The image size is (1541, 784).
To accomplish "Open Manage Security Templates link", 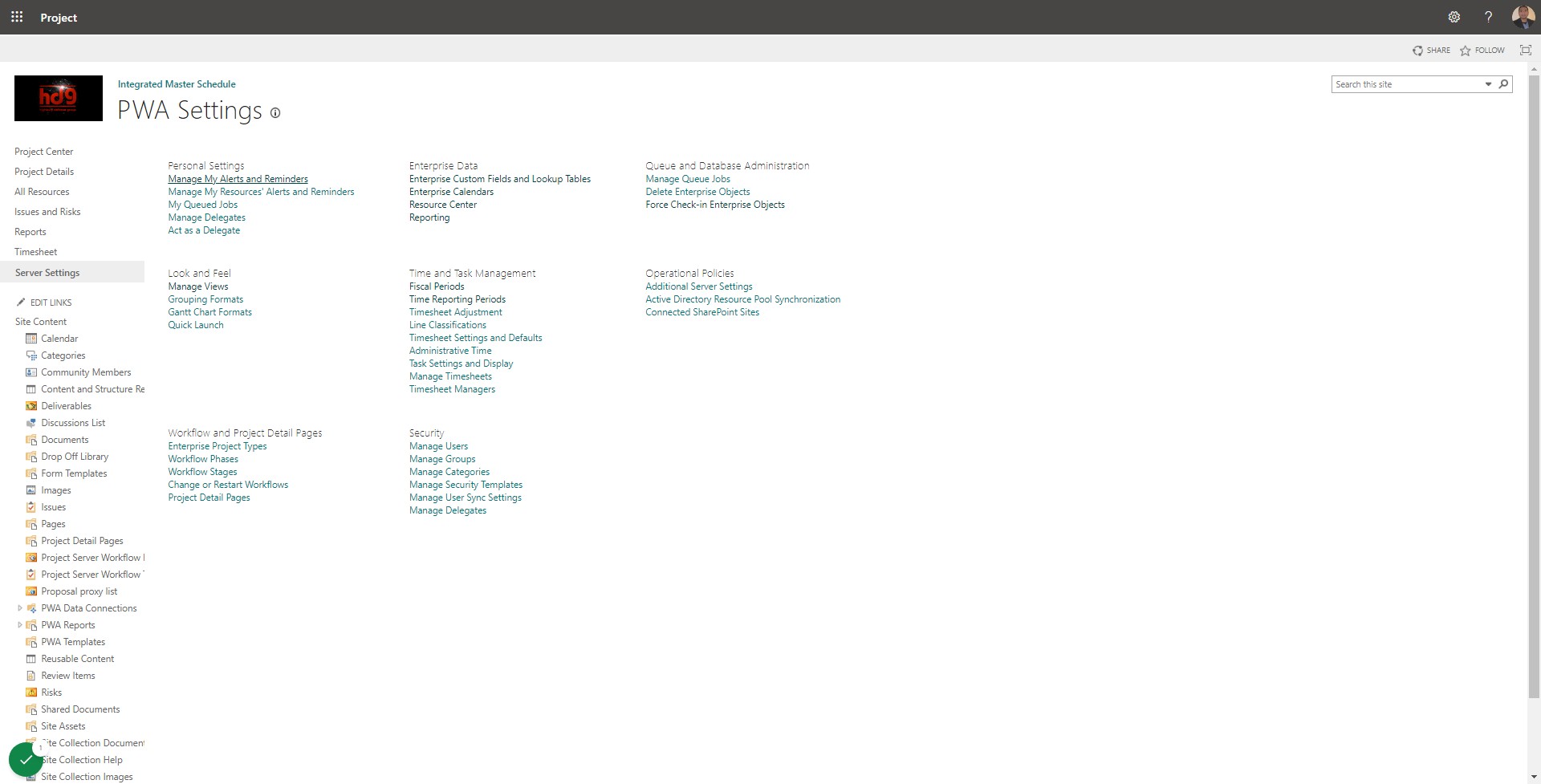I will (x=466, y=485).
